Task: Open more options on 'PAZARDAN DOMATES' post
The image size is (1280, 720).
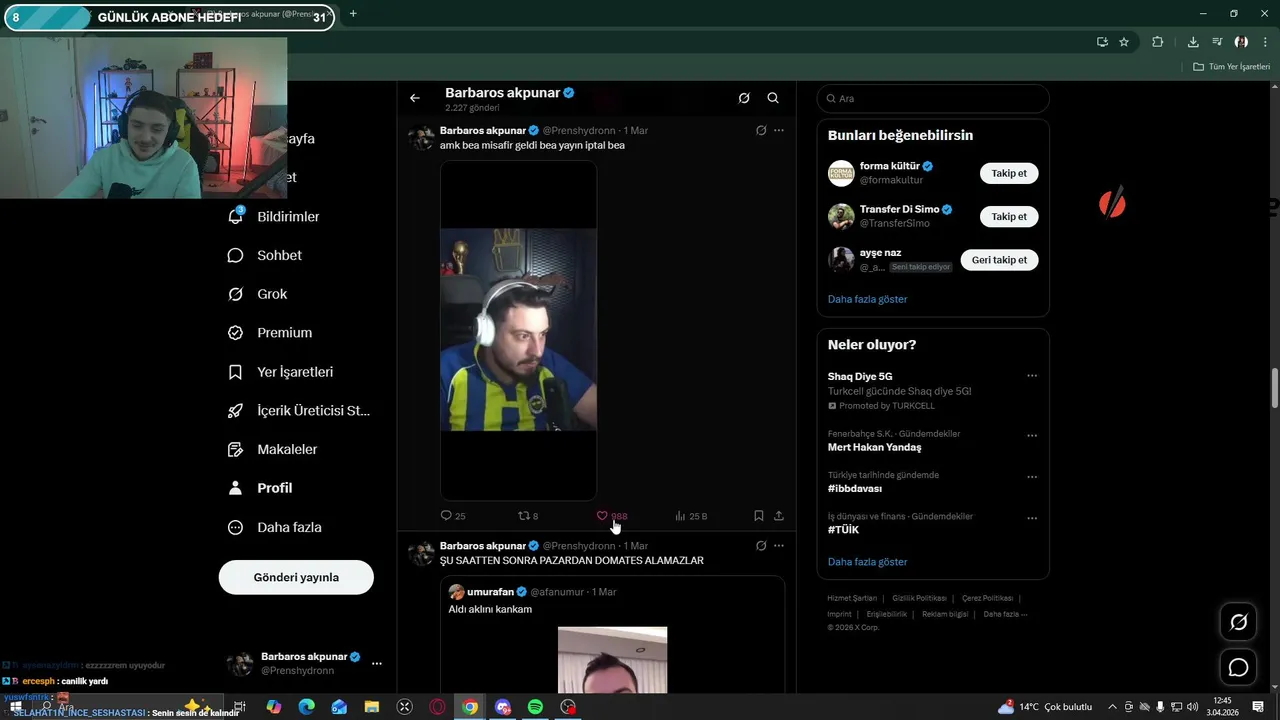Action: pyautogui.click(x=779, y=546)
